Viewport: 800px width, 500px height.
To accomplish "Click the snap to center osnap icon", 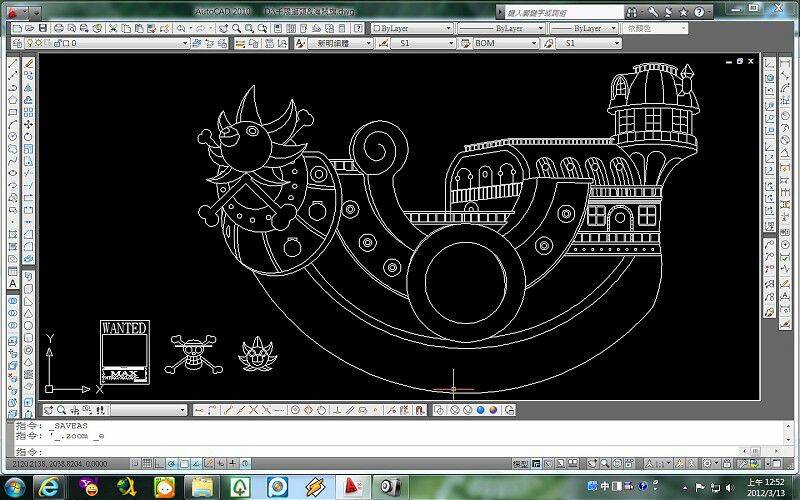I will click(x=295, y=410).
